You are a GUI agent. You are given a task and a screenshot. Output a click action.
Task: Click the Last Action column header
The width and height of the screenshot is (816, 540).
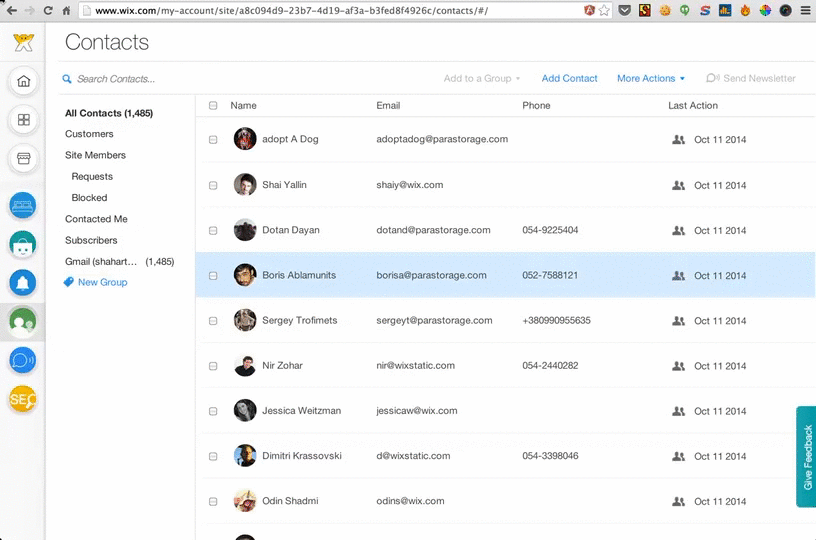(x=693, y=106)
